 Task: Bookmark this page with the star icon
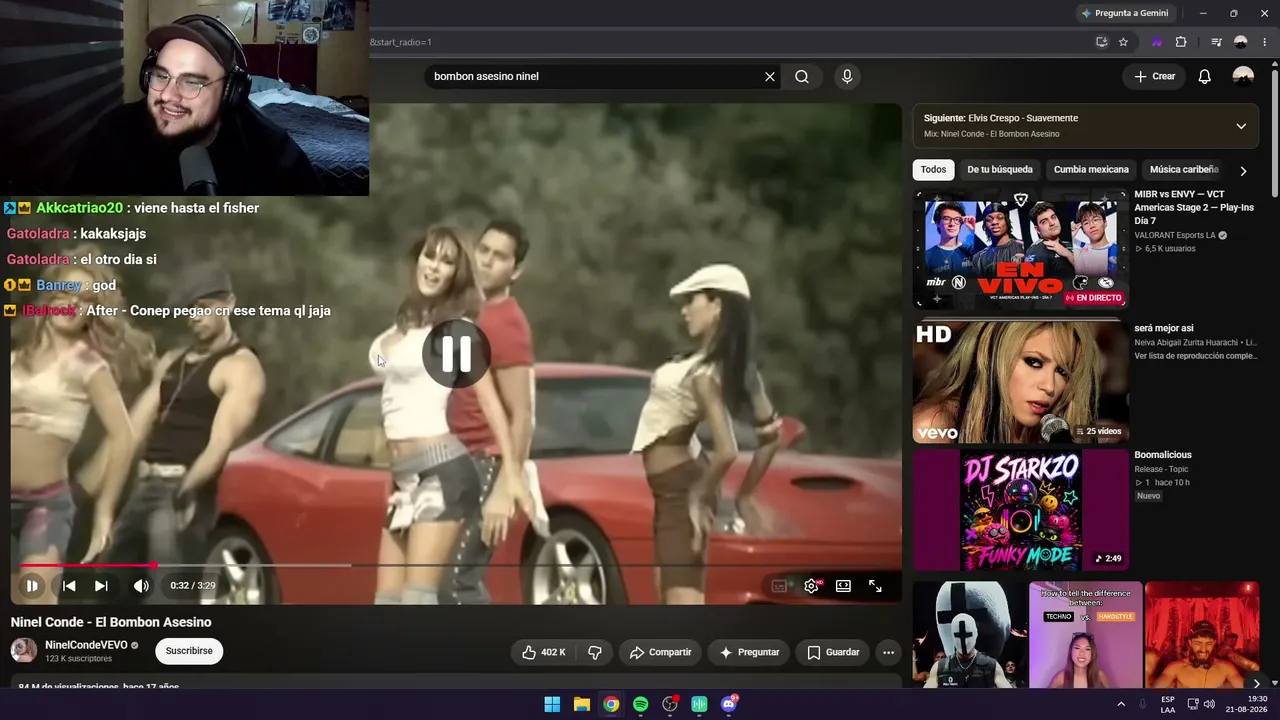coord(1123,42)
